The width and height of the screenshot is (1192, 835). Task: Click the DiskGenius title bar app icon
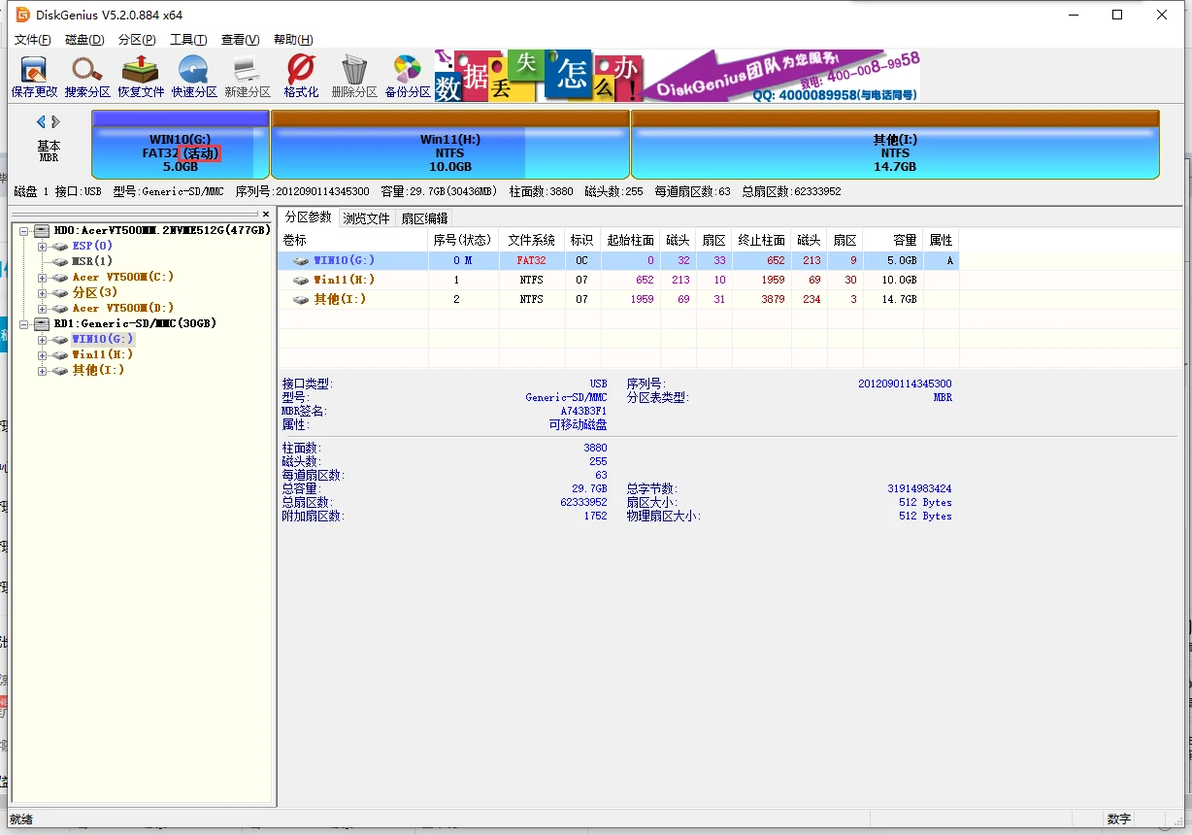pos(23,14)
